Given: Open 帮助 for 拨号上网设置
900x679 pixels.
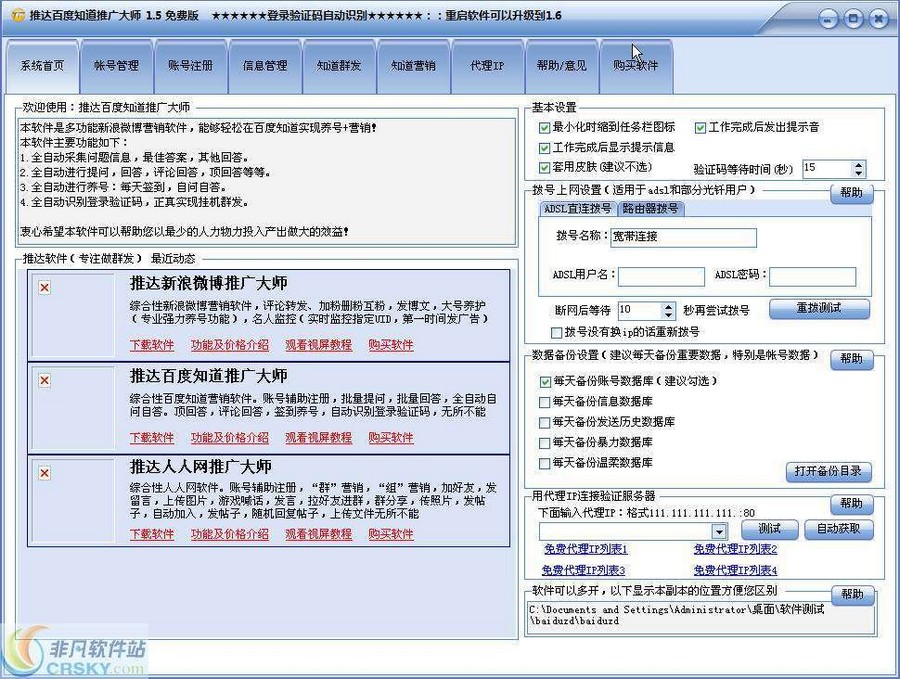Looking at the screenshot, I should pyautogui.click(x=851, y=193).
